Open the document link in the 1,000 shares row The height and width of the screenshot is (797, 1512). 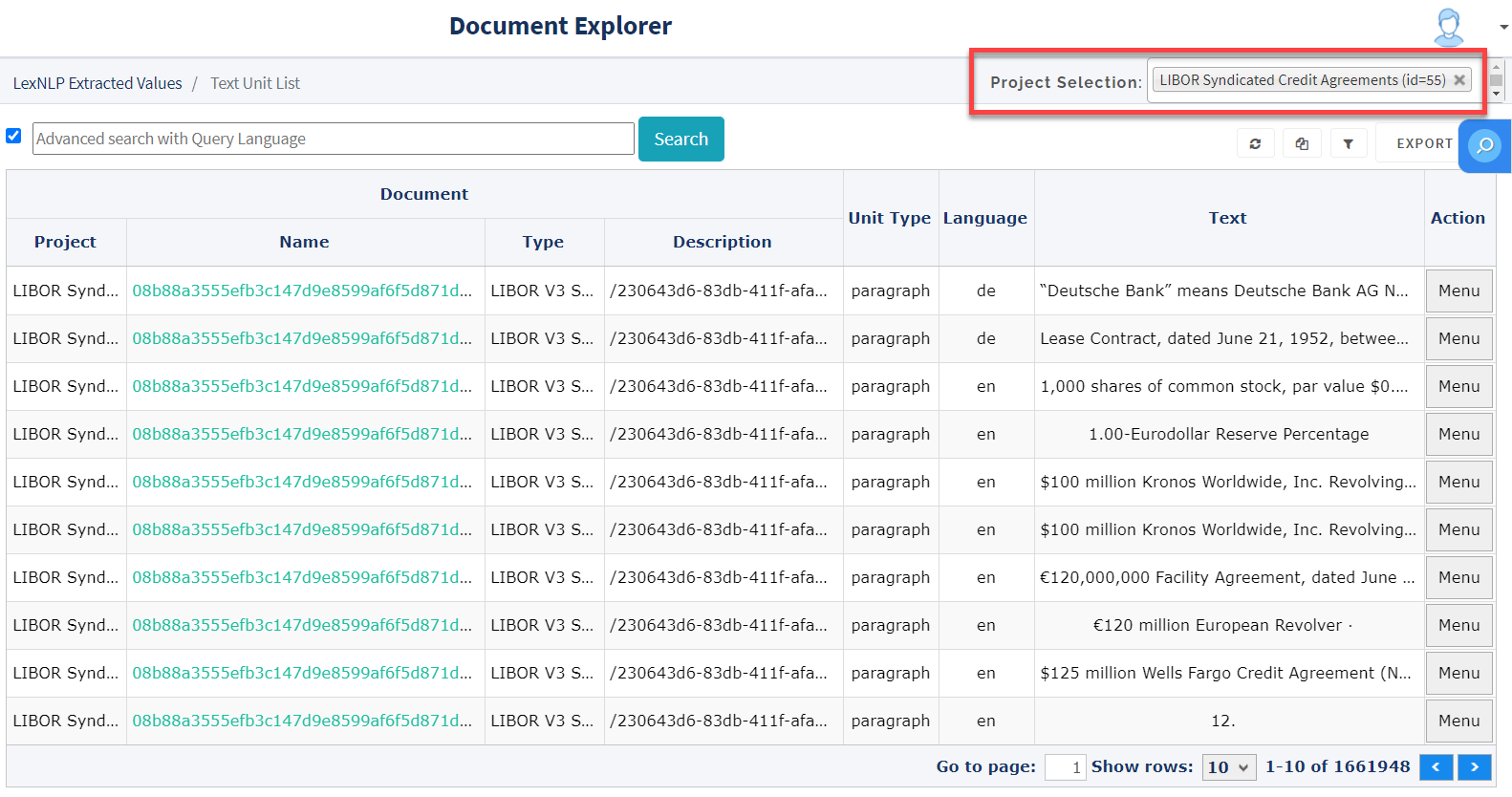[x=302, y=386]
